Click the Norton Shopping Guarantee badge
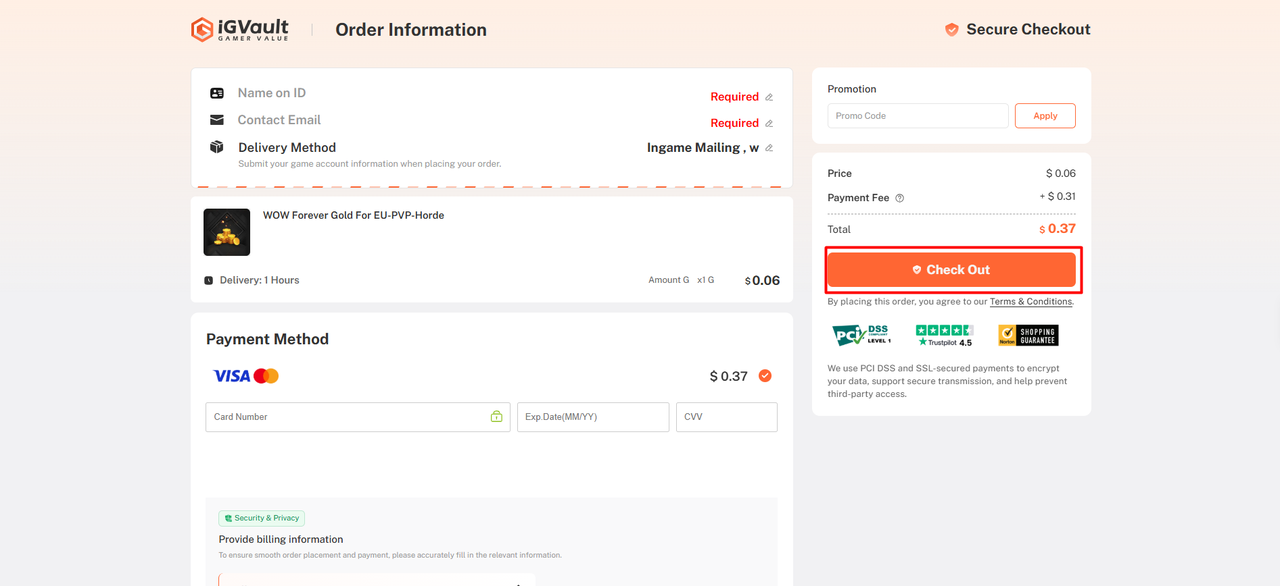Image resolution: width=1280 pixels, height=586 pixels. tap(1028, 335)
